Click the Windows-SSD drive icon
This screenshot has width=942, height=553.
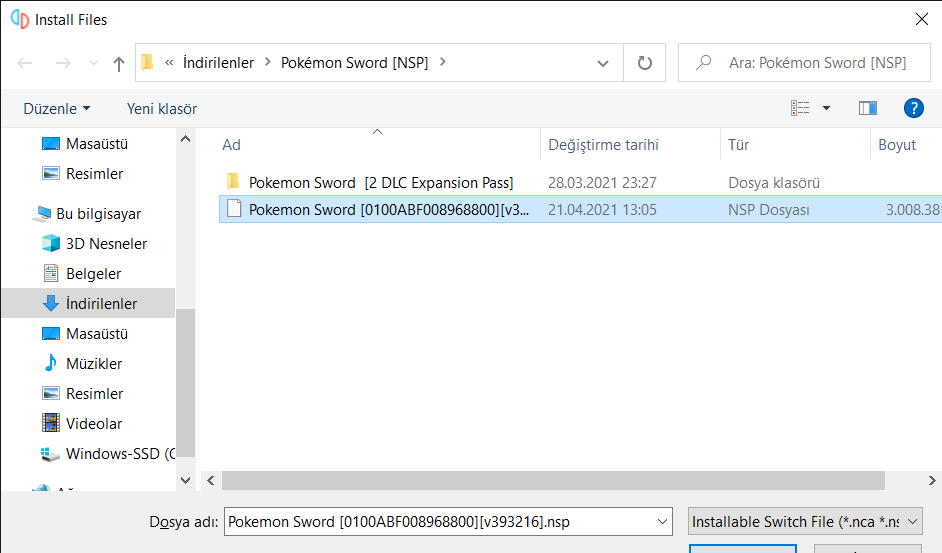coord(50,454)
